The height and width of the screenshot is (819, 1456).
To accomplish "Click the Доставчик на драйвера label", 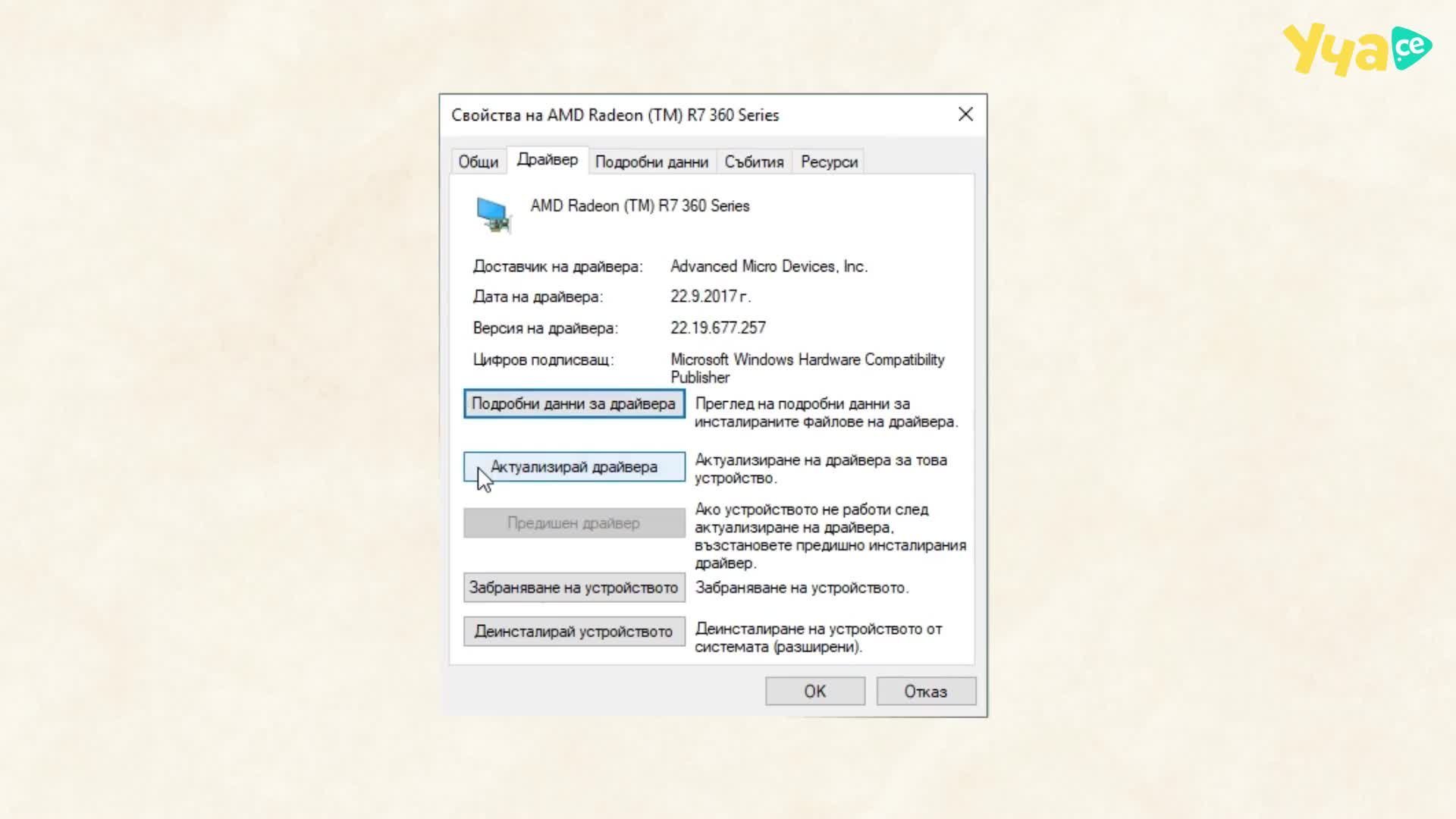I will [558, 266].
